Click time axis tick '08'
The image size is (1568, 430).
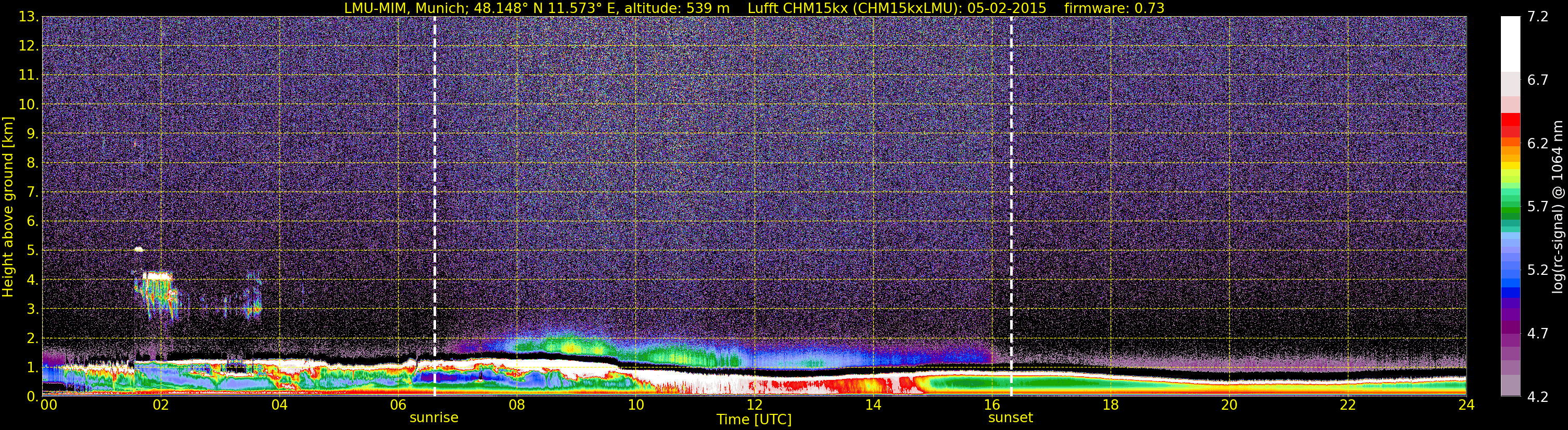point(517,405)
